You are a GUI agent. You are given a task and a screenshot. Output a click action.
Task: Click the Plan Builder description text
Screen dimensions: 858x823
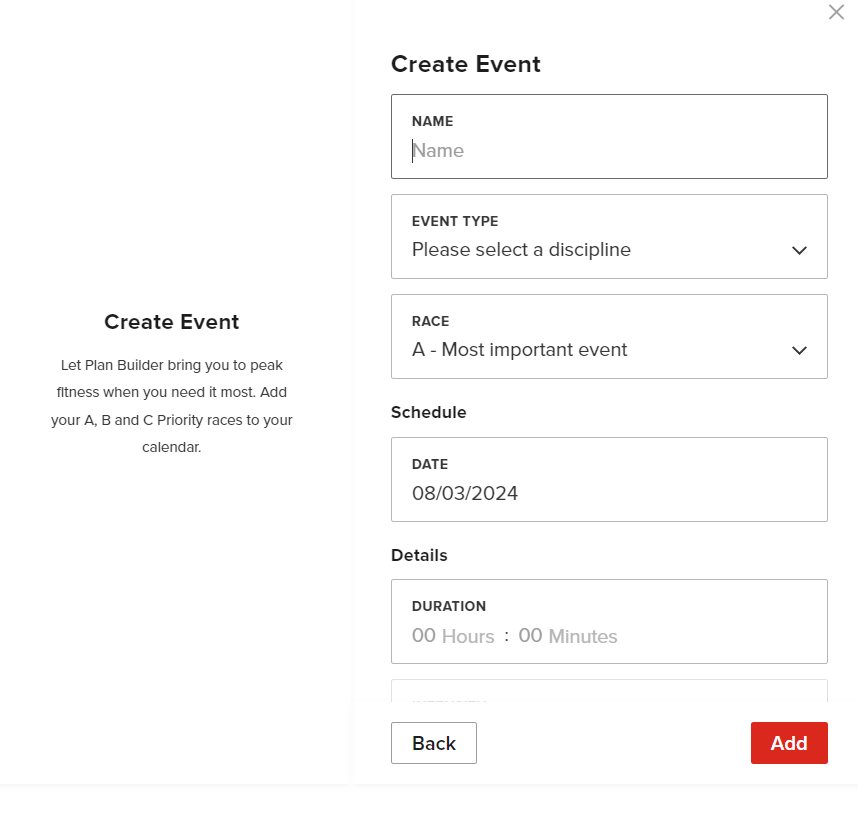click(x=172, y=406)
